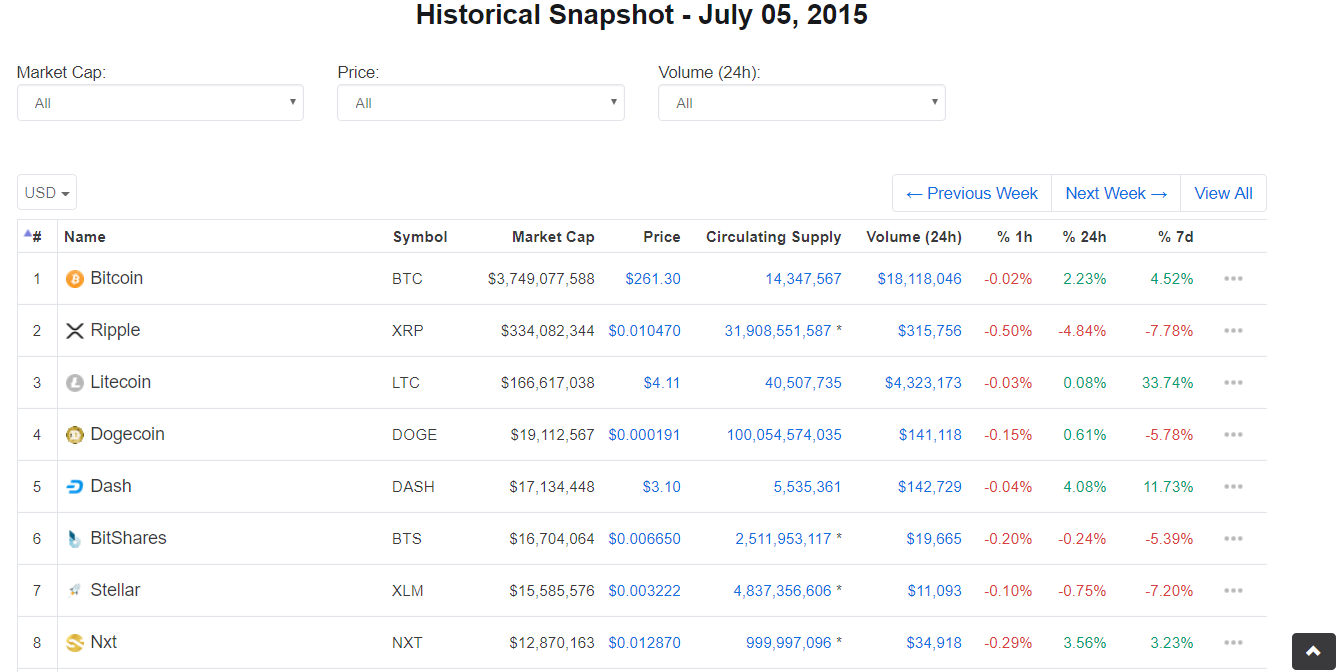
Task: Click Dash volume $142,729 link
Action: [x=930, y=487]
